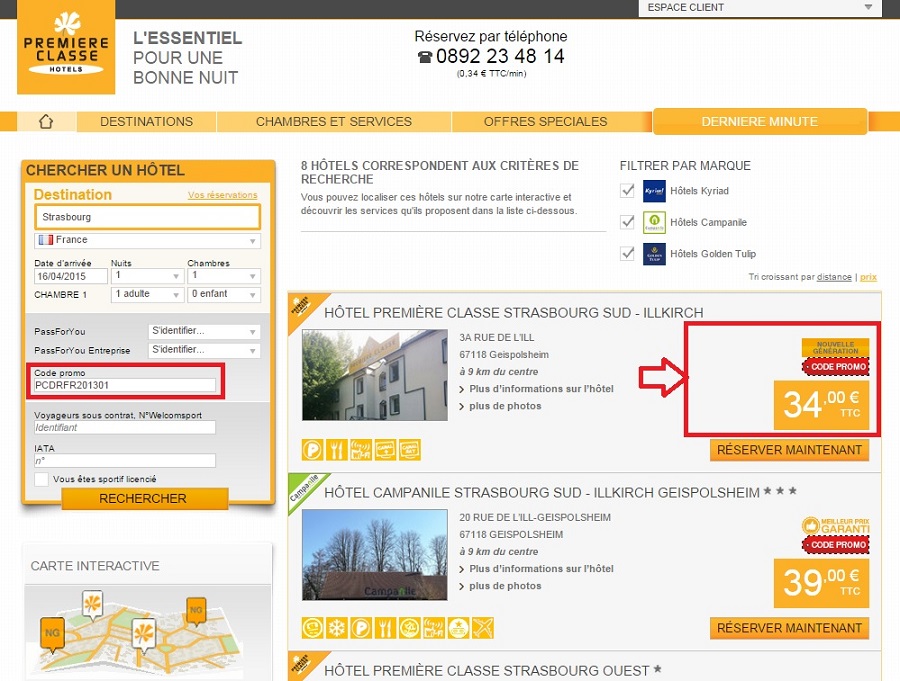Open the Chambres et Services menu
Viewport: 900px width, 681px height.
tap(334, 122)
